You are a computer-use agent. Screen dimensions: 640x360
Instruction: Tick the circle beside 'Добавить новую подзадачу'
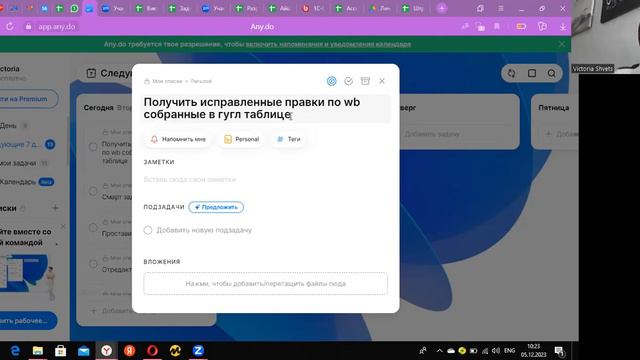[148, 230]
